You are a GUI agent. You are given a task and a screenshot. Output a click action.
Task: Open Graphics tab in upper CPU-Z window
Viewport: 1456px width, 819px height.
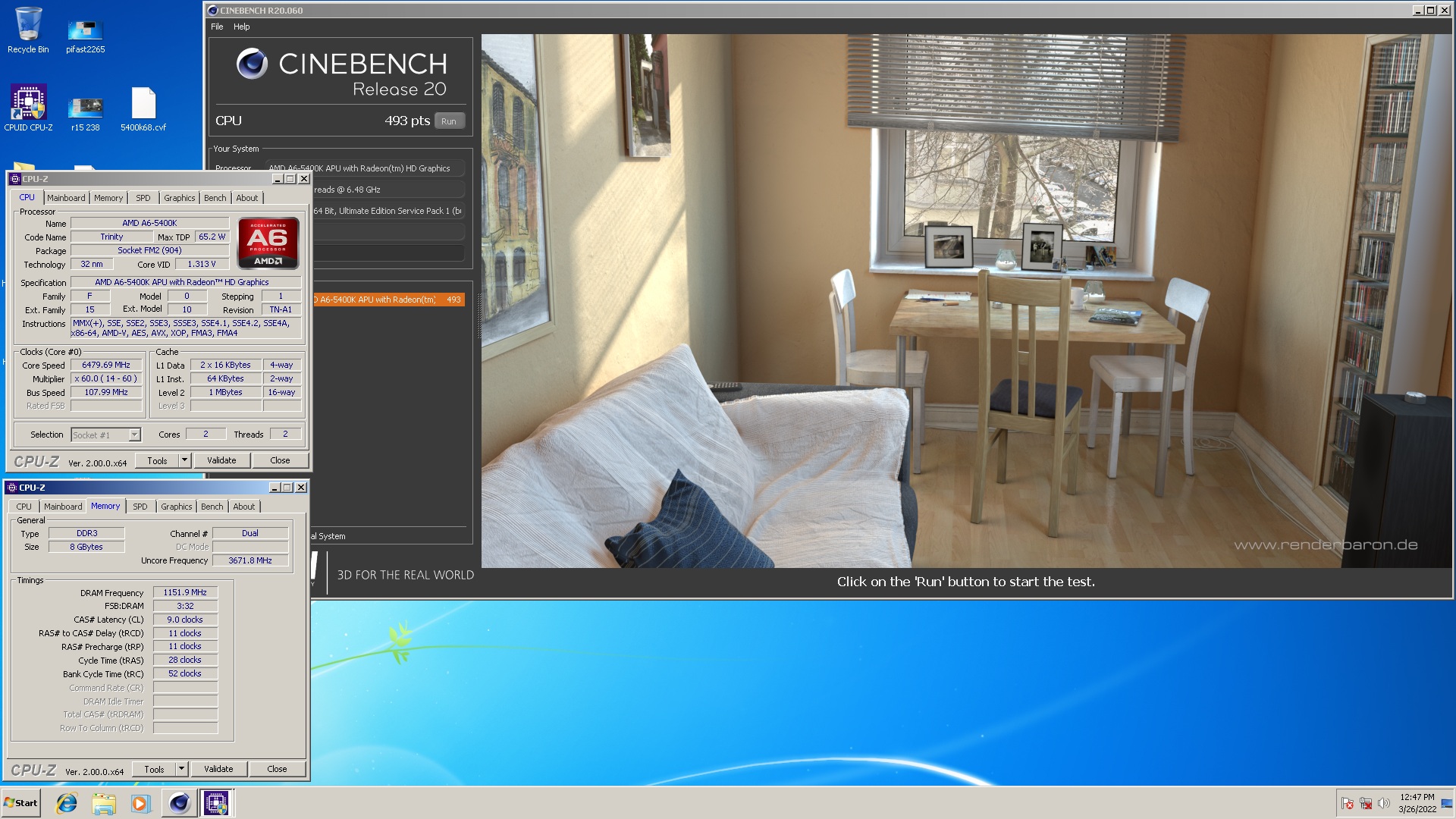click(x=179, y=198)
